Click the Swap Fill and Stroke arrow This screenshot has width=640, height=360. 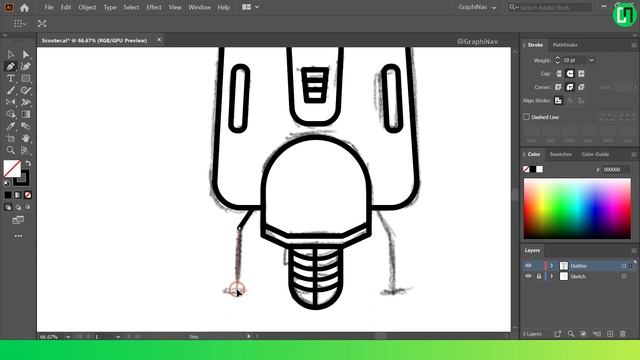point(28,163)
